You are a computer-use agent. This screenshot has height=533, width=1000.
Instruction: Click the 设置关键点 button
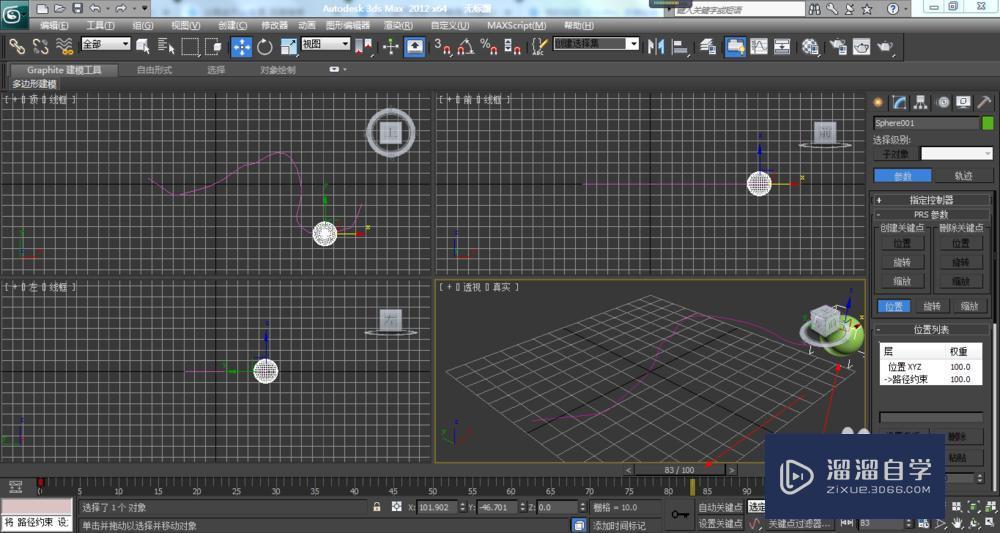(x=720, y=523)
